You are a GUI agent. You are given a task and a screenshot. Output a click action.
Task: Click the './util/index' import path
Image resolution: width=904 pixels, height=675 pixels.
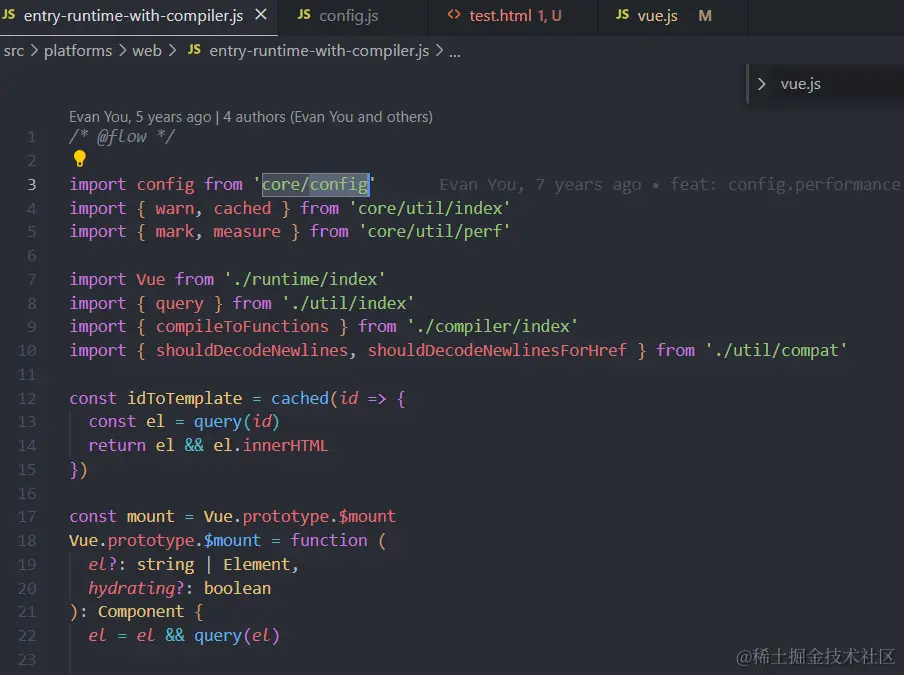[x=348, y=303]
